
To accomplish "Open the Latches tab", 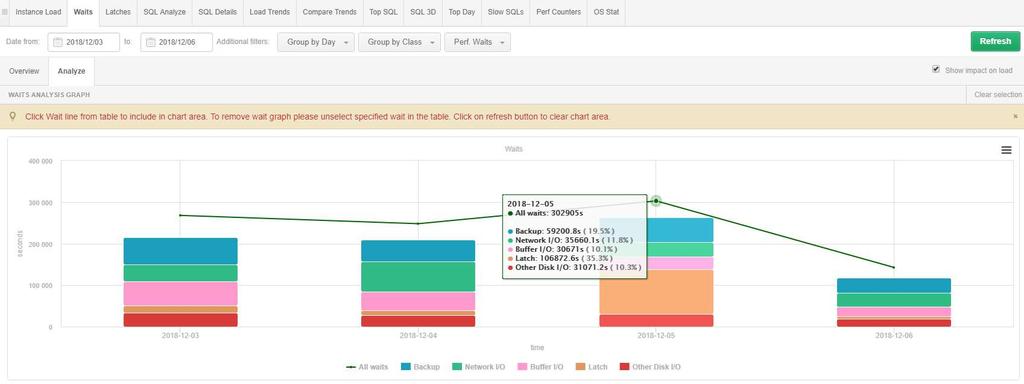I will coord(118,12).
